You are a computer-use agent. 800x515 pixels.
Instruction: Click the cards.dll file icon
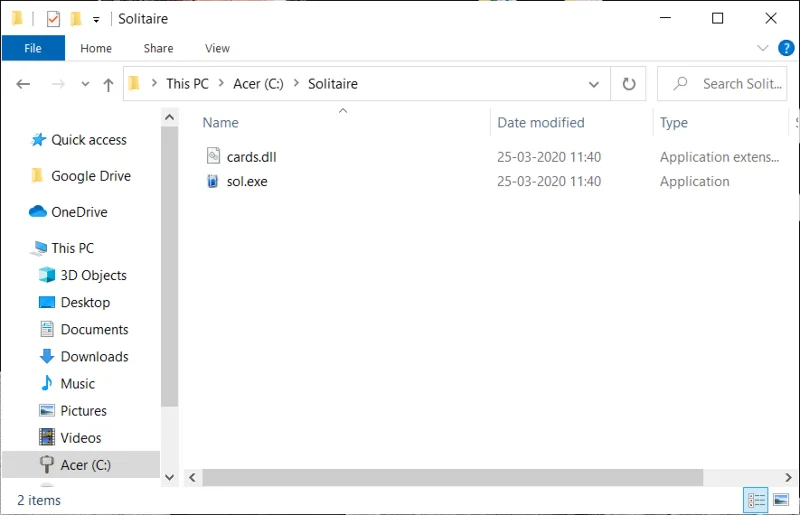(x=213, y=156)
